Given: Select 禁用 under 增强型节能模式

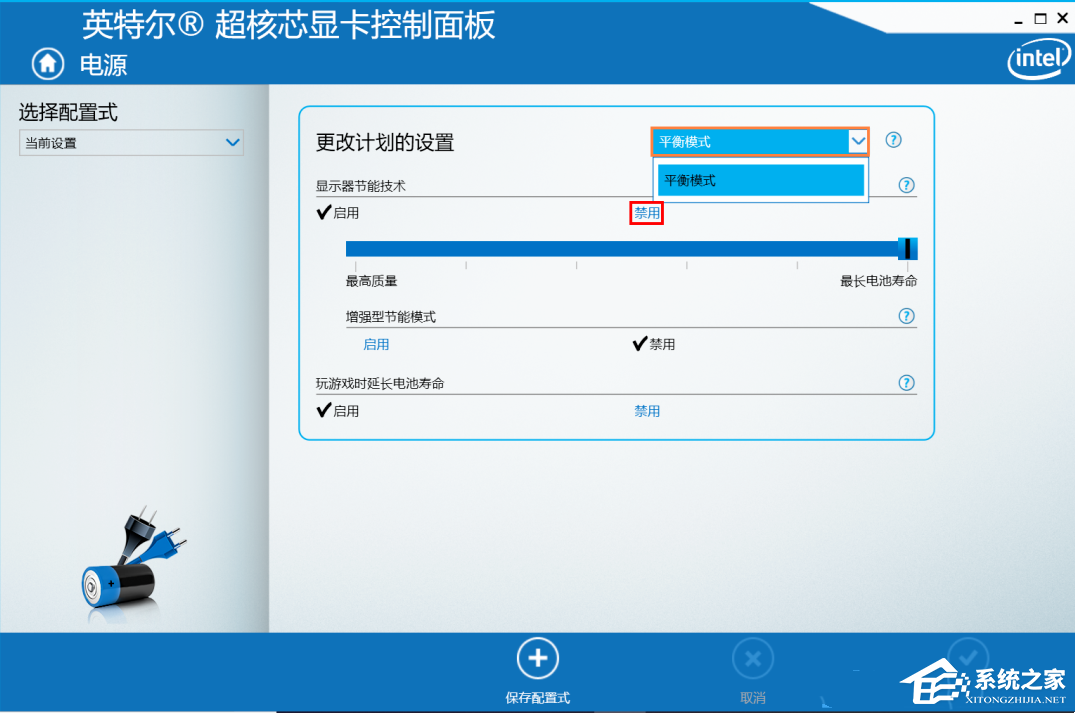Looking at the screenshot, I should point(654,344).
